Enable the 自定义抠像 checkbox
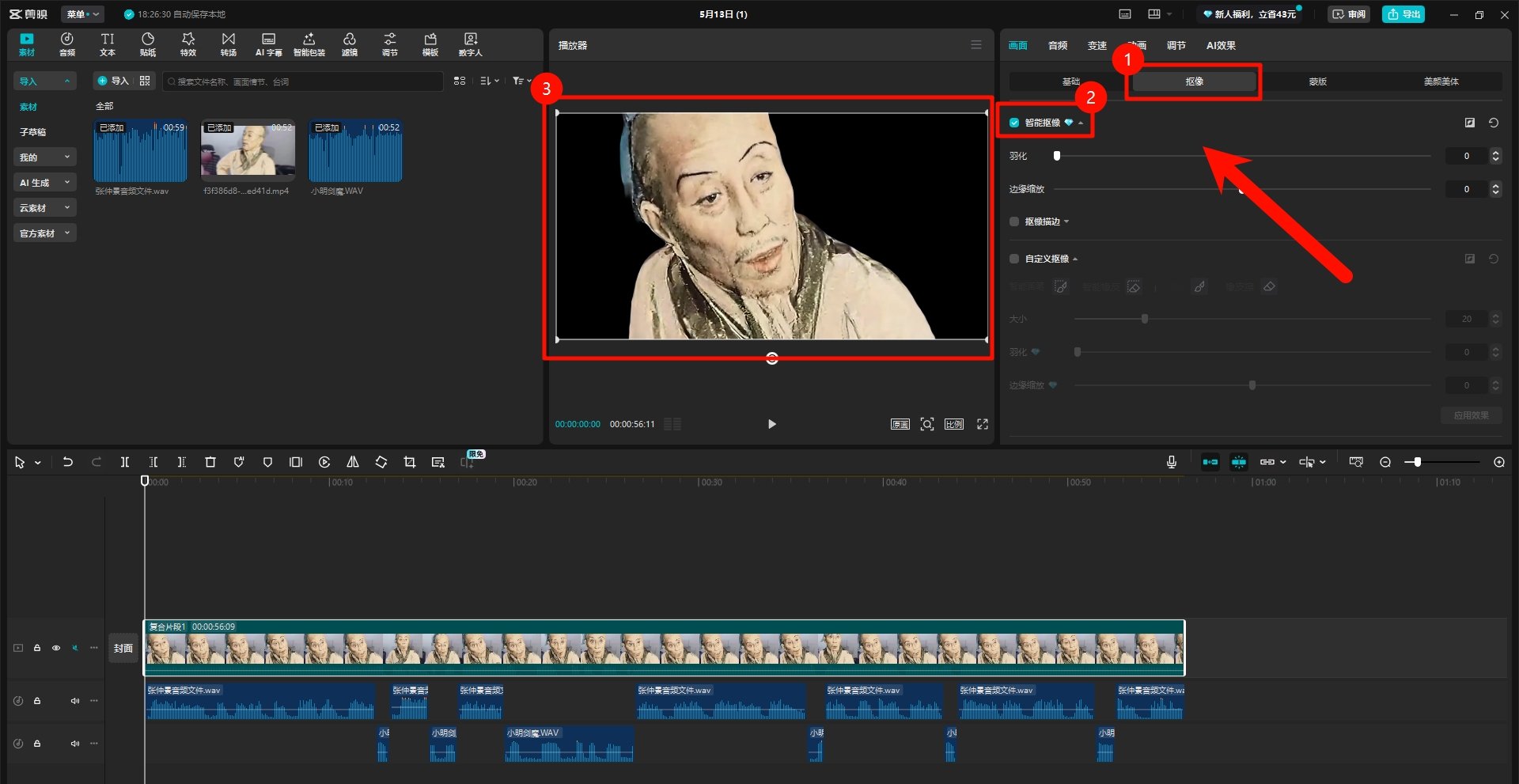This screenshot has width=1519, height=784. click(x=1014, y=259)
